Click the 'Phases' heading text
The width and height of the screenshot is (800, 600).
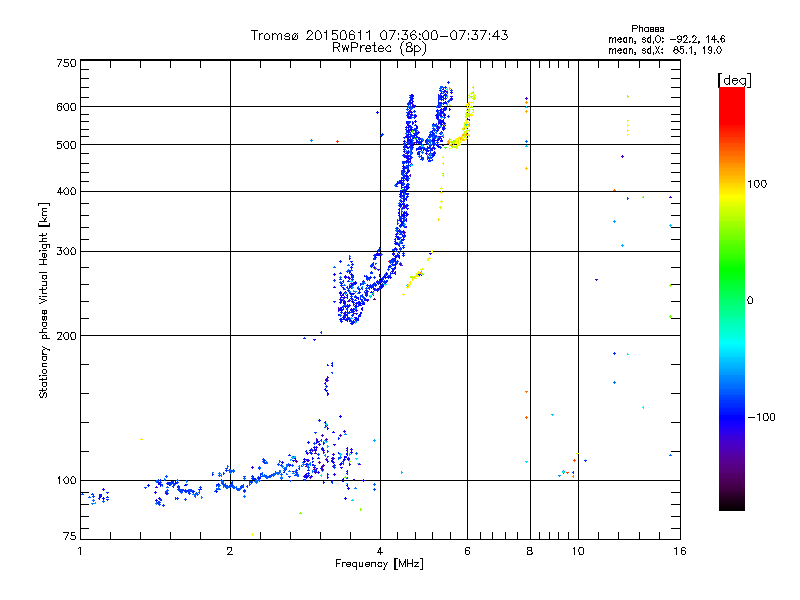[647, 29]
